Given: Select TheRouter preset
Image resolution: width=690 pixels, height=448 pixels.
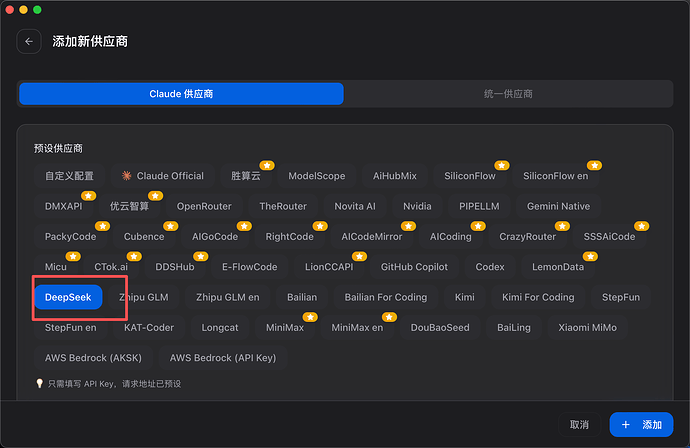Looking at the screenshot, I should tap(283, 206).
